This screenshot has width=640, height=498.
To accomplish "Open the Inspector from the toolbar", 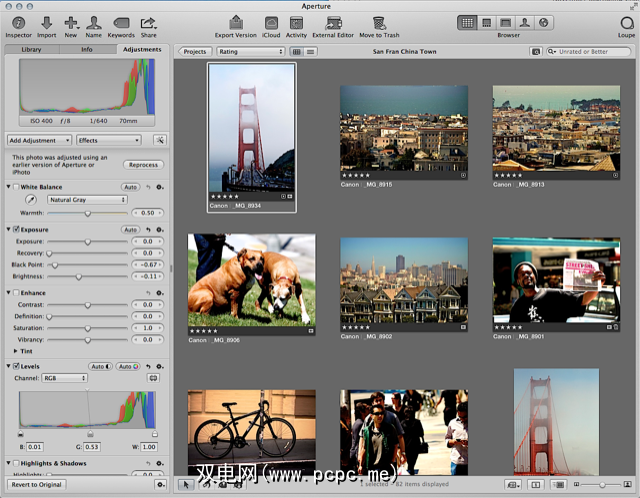I will pyautogui.click(x=19, y=22).
